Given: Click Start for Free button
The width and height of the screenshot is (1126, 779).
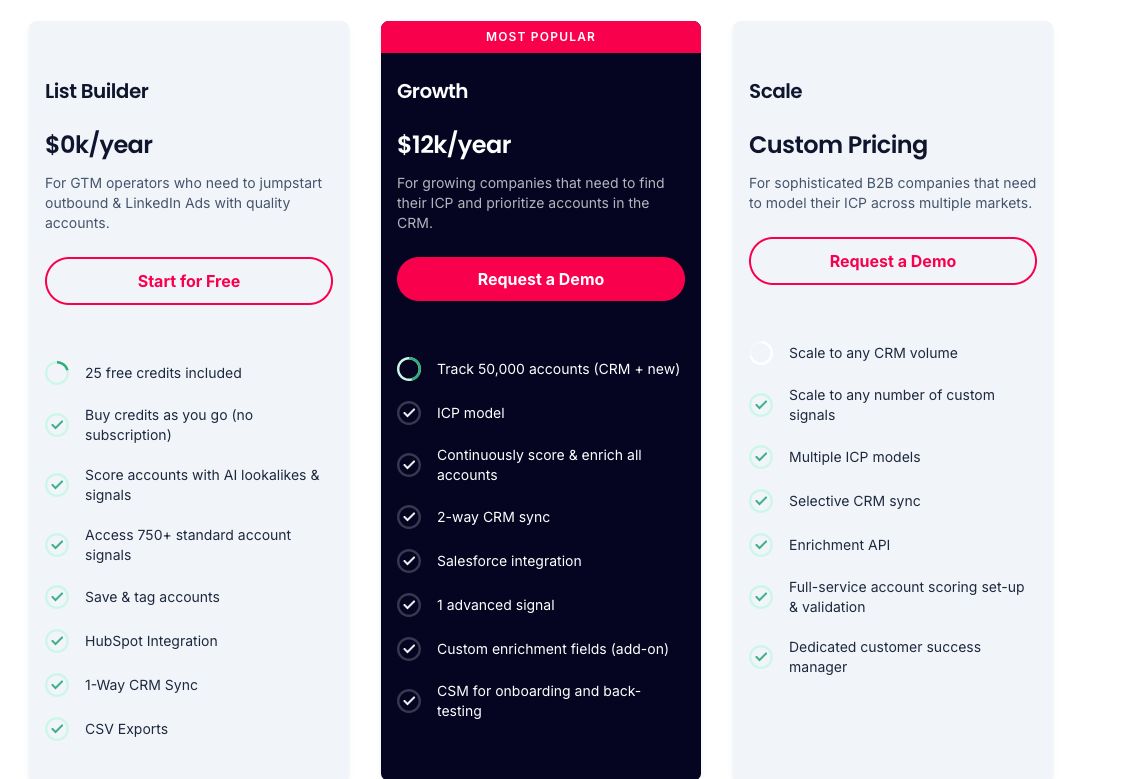Looking at the screenshot, I should 189,281.
